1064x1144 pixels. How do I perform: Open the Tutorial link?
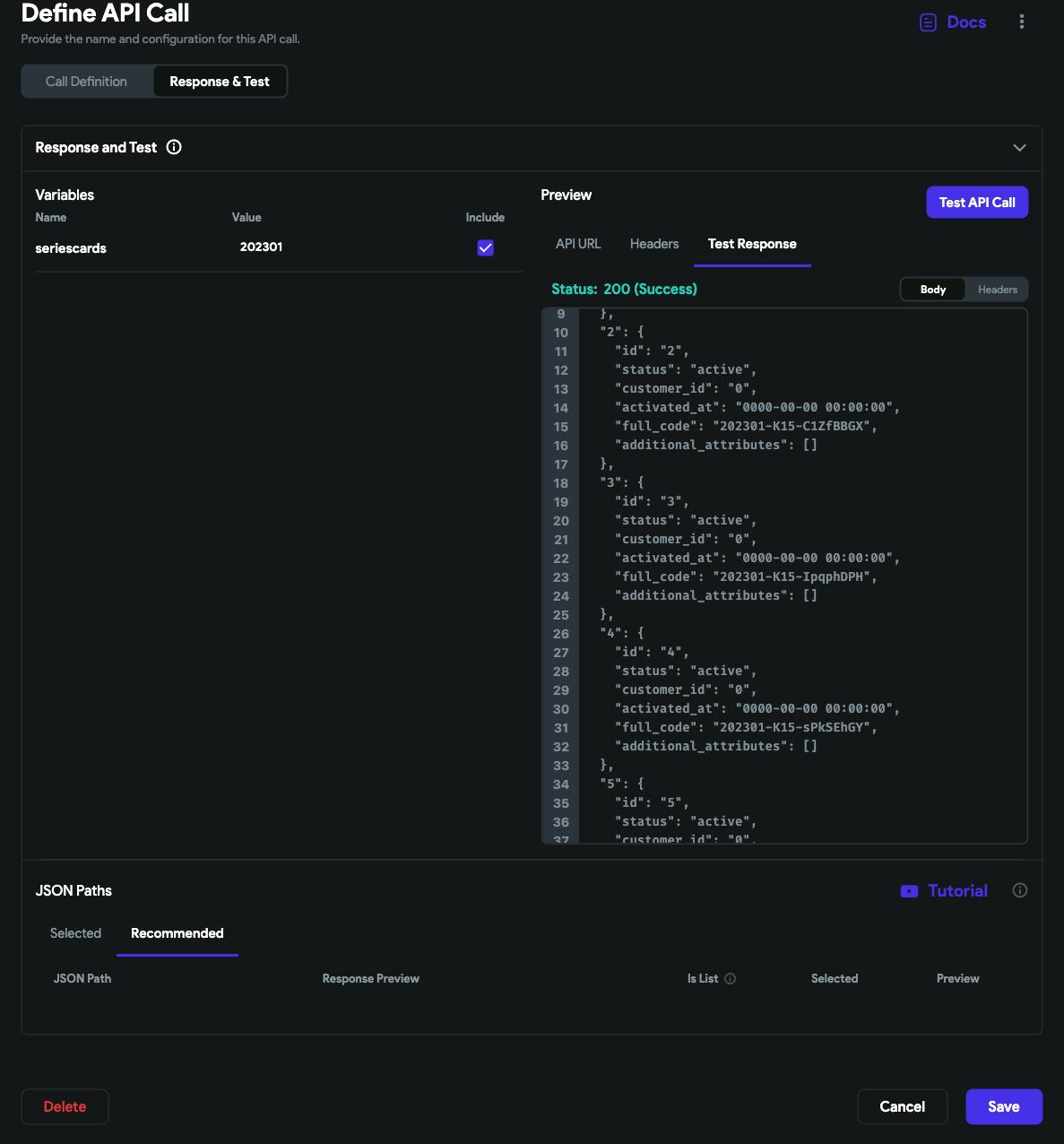click(x=957, y=891)
